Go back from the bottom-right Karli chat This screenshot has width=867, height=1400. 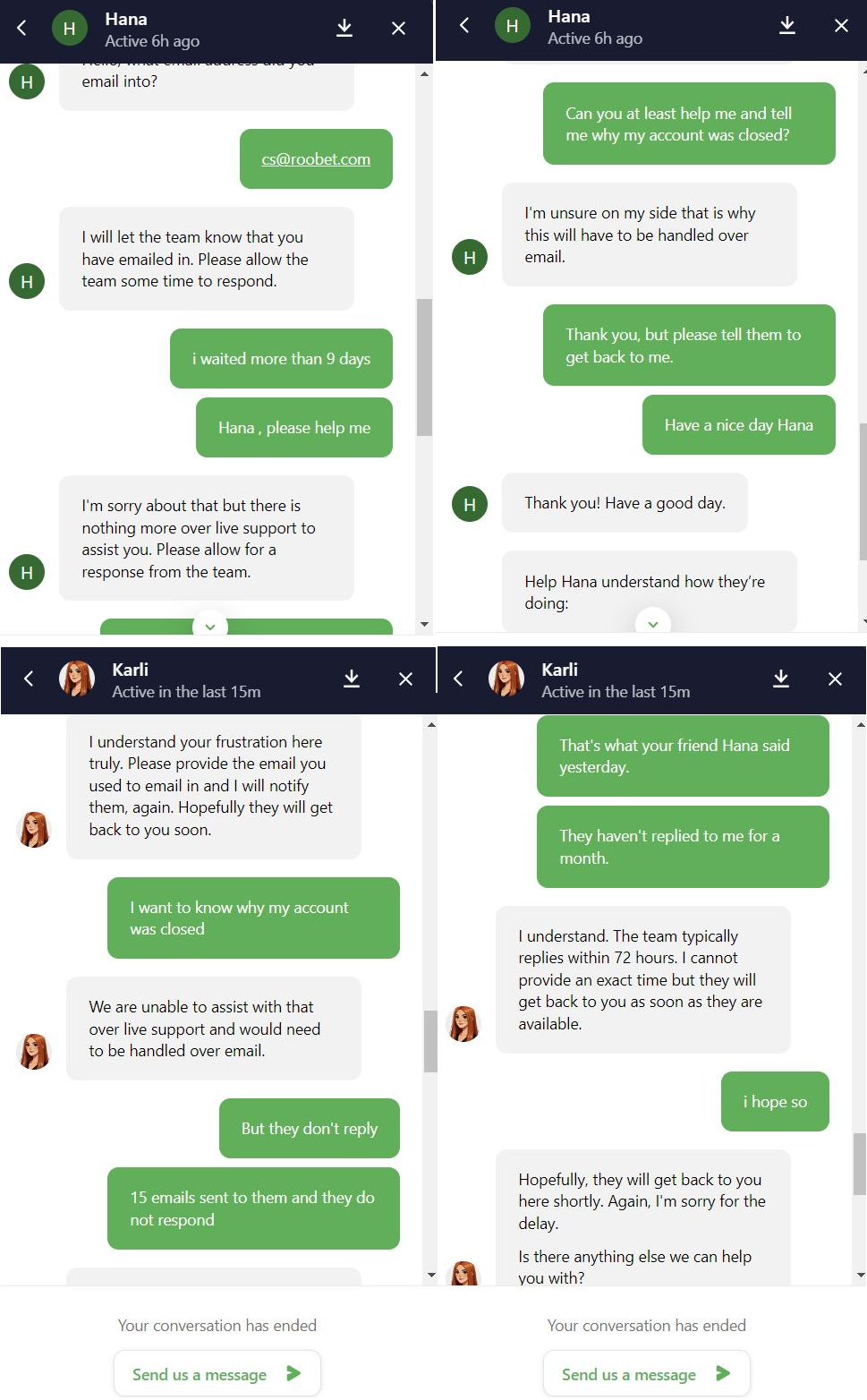(458, 679)
